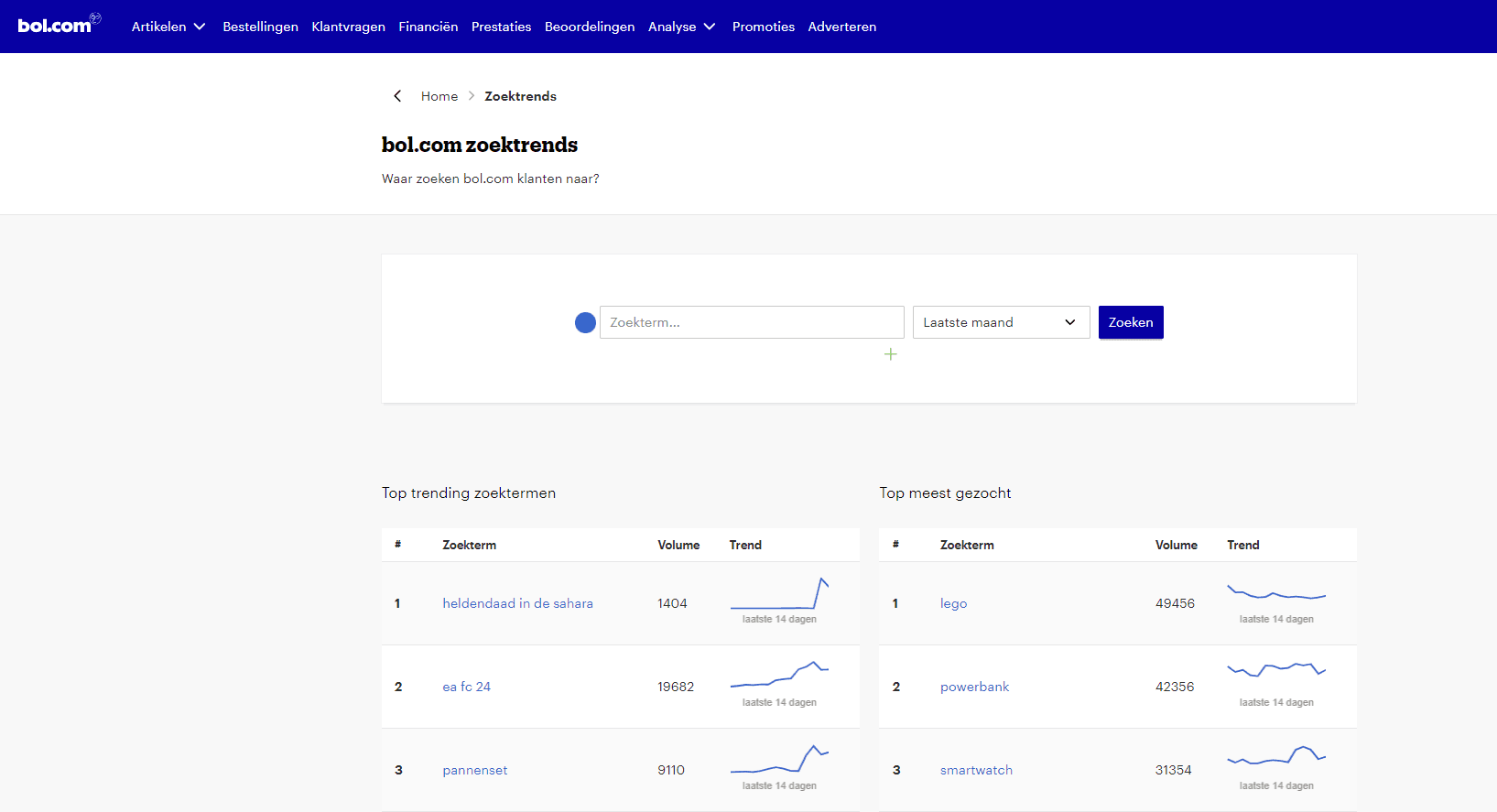The width and height of the screenshot is (1497, 812).
Task: Open Klantvragen in the top navigation
Action: pyautogui.click(x=348, y=27)
